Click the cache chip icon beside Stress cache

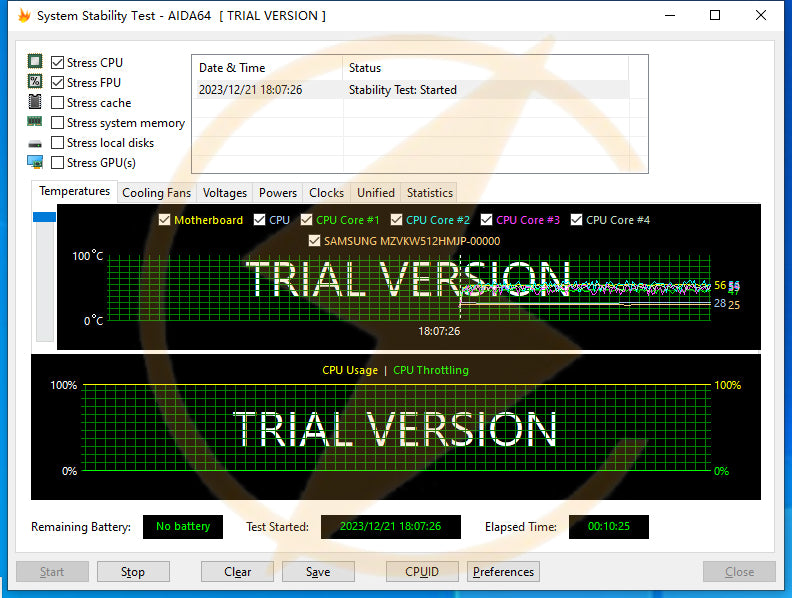35,102
